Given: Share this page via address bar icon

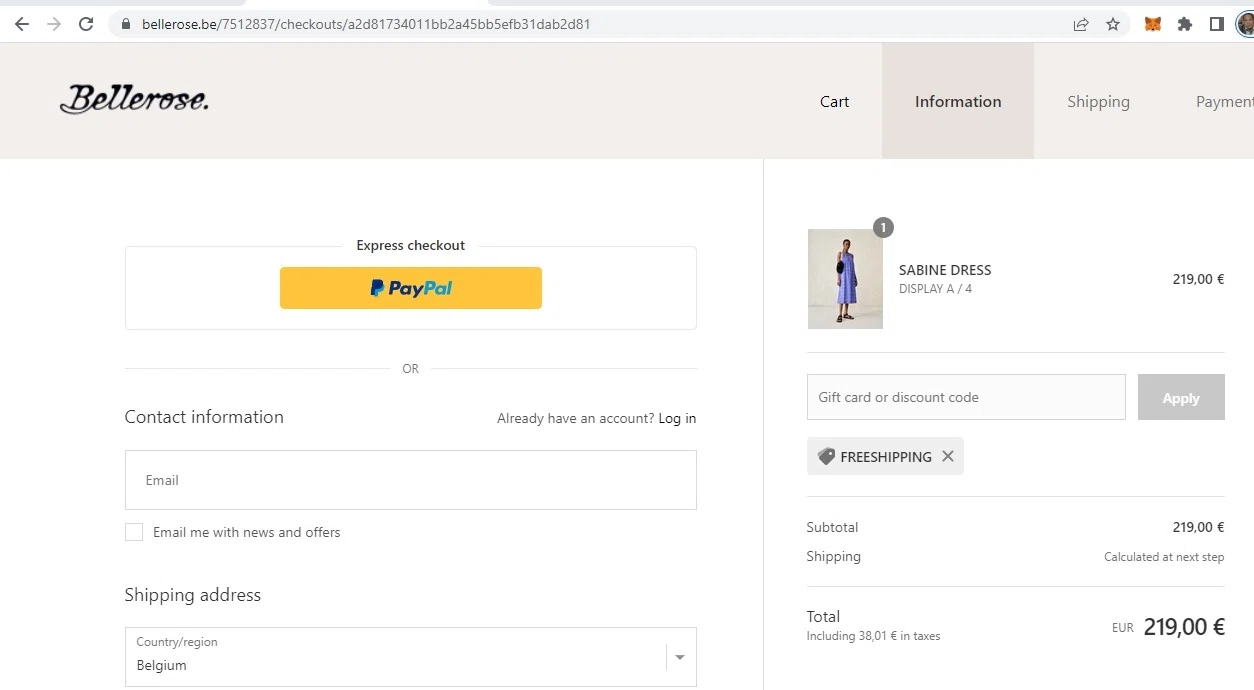Looking at the screenshot, I should [1081, 24].
